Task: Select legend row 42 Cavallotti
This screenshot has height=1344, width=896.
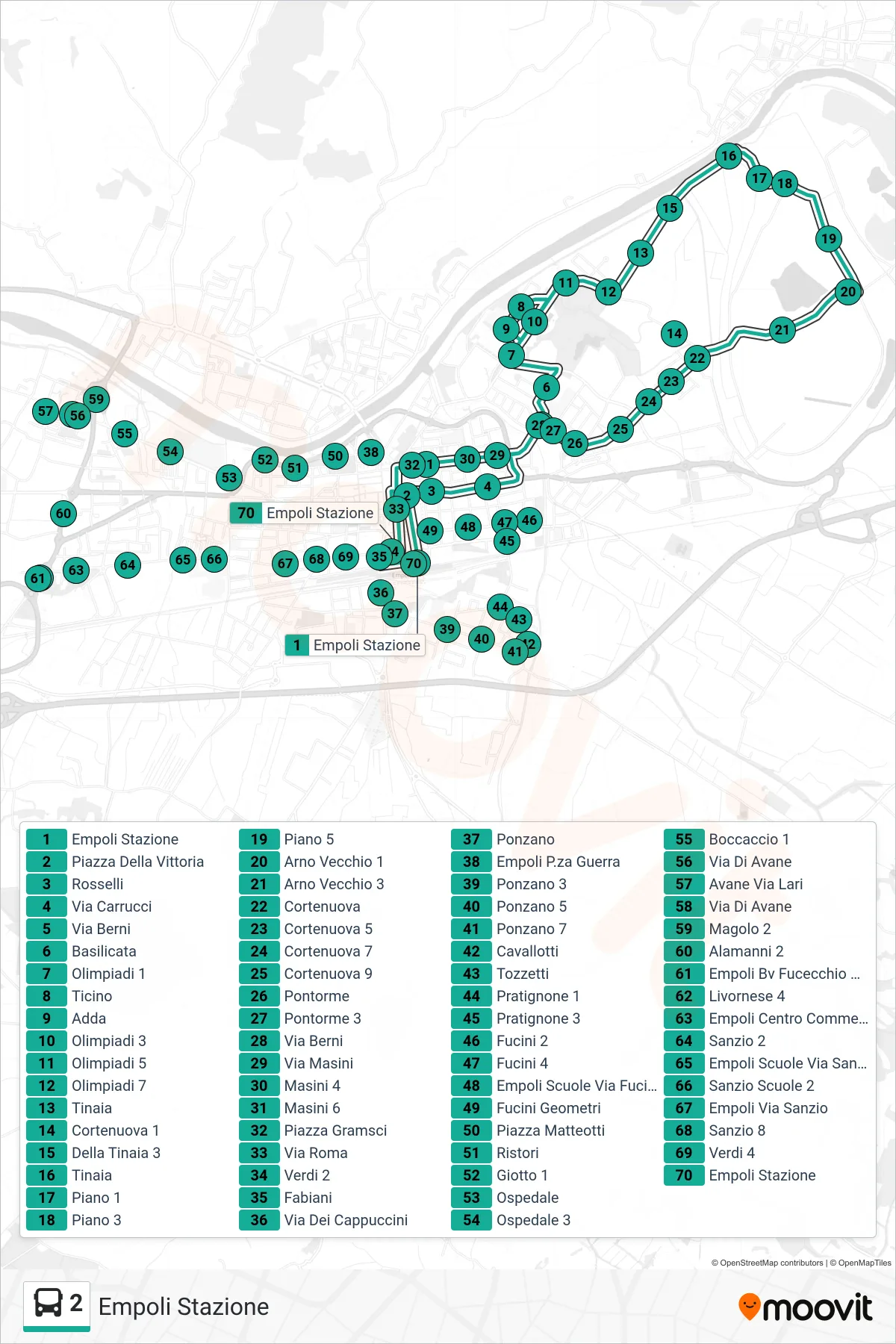Action: click(x=505, y=951)
